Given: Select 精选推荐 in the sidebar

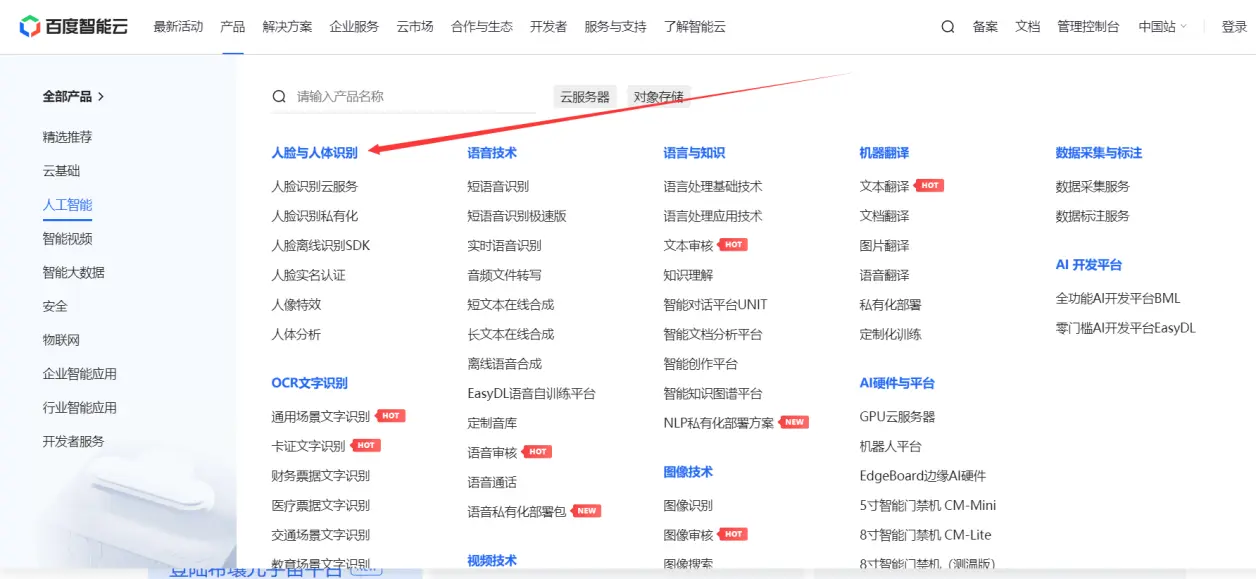Looking at the screenshot, I should (x=67, y=137).
